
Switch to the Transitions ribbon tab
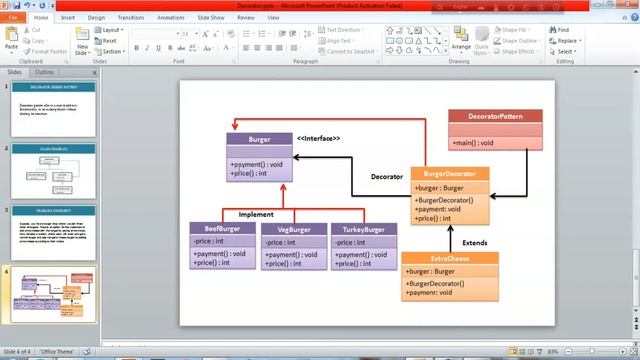click(131, 18)
